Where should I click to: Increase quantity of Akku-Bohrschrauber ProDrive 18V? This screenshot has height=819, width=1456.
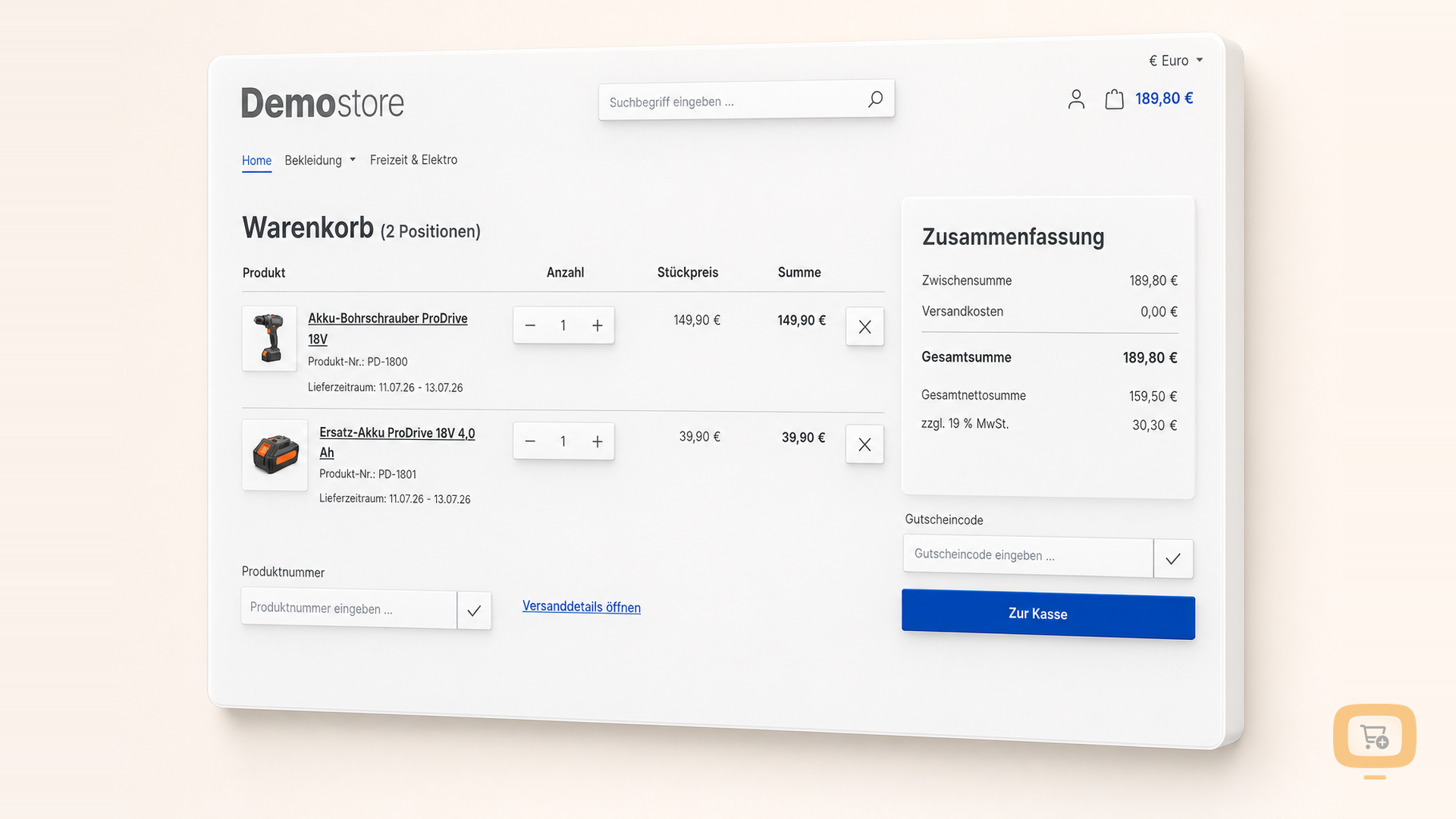pyautogui.click(x=598, y=325)
